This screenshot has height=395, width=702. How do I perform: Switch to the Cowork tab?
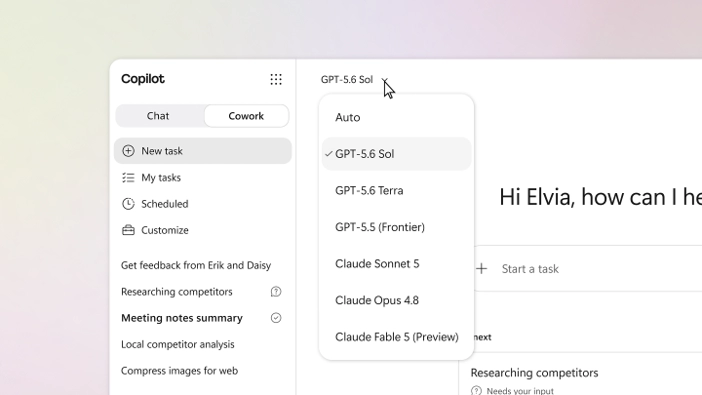click(246, 116)
